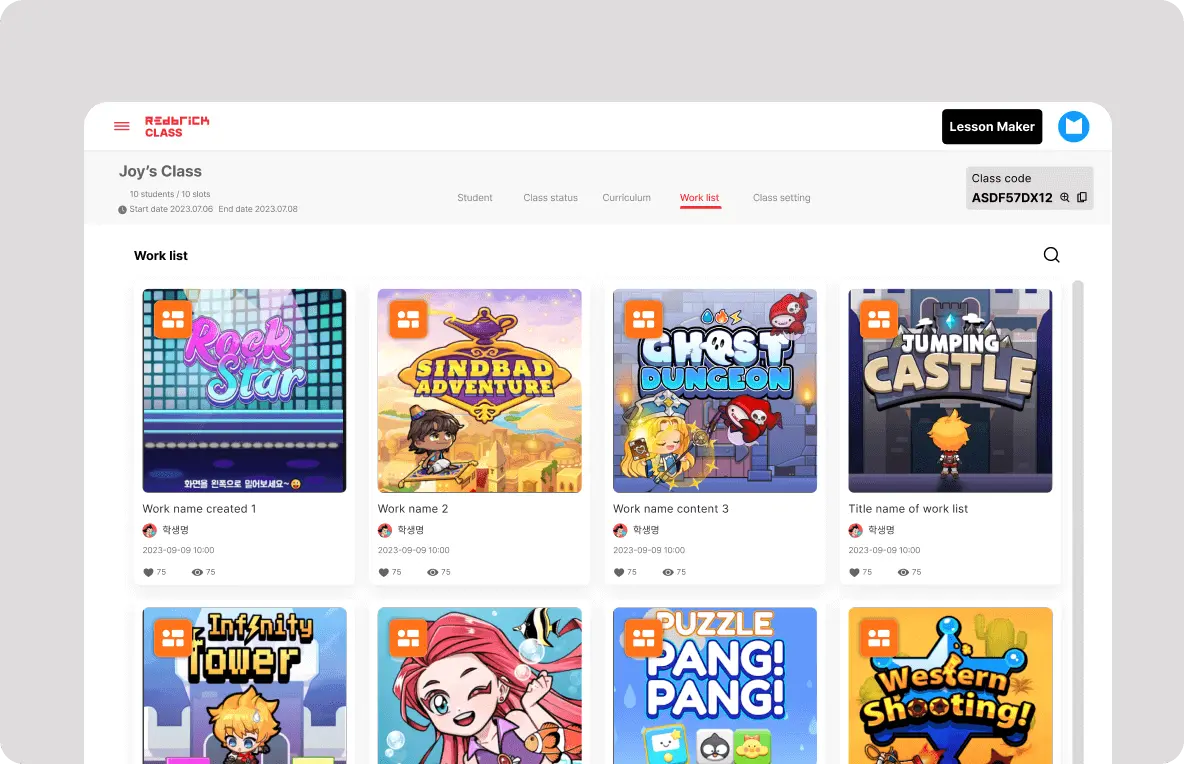The width and height of the screenshot is (1186, 764).
Task: Click the 'Work list' section heading
Action: [x=160, y=256]
